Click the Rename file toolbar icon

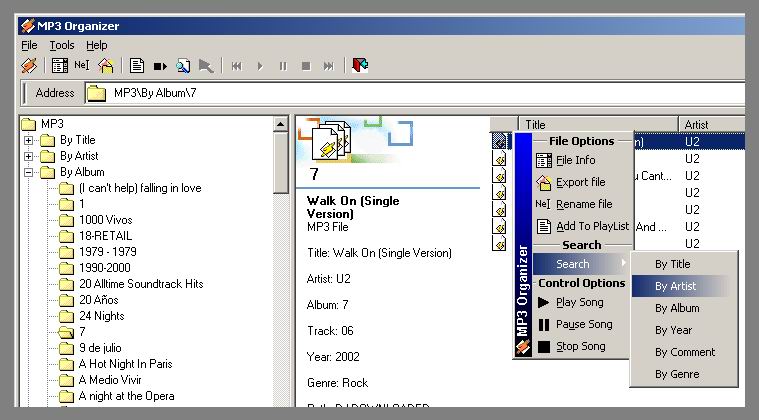pos(82,65)
